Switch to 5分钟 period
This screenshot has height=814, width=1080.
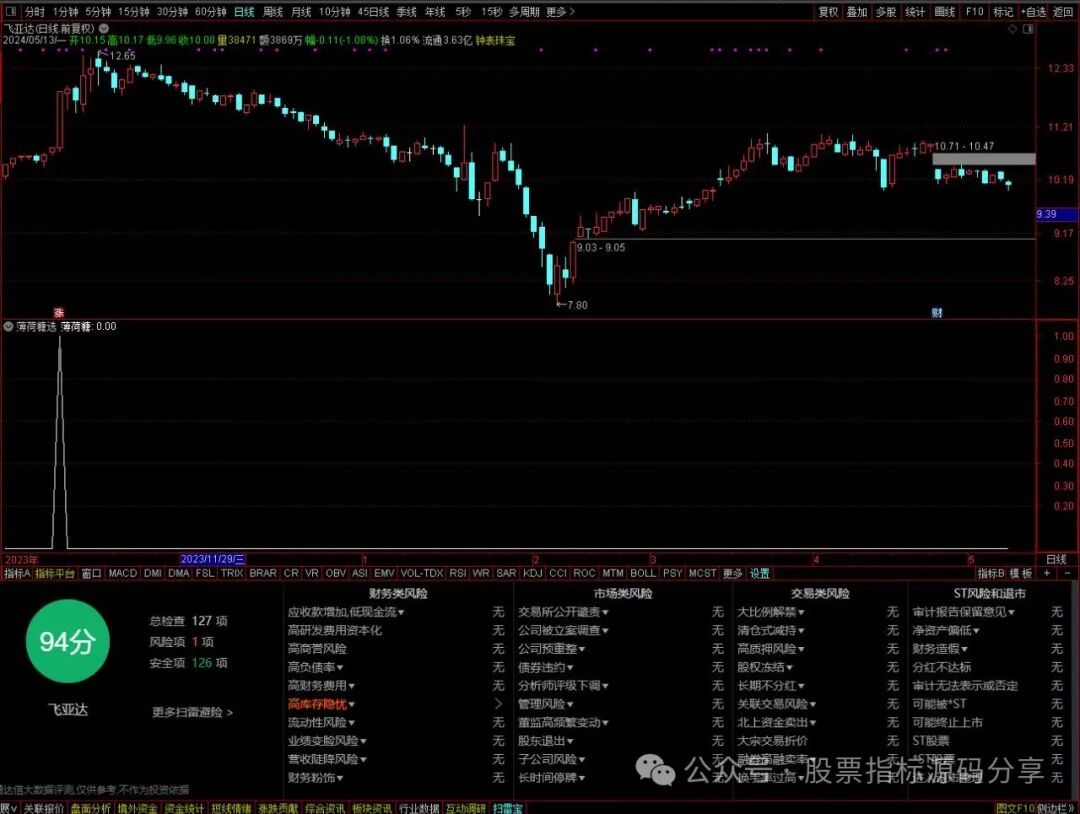tap(98, 12)
